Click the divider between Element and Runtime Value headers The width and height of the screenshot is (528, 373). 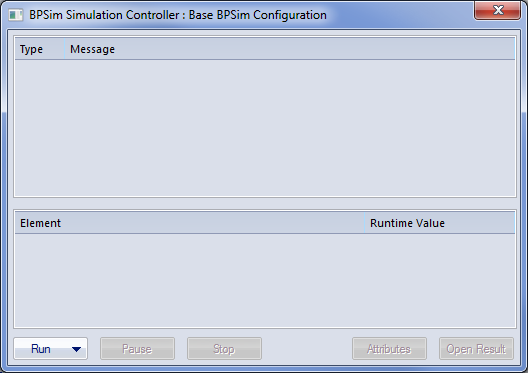click(365, 223)
